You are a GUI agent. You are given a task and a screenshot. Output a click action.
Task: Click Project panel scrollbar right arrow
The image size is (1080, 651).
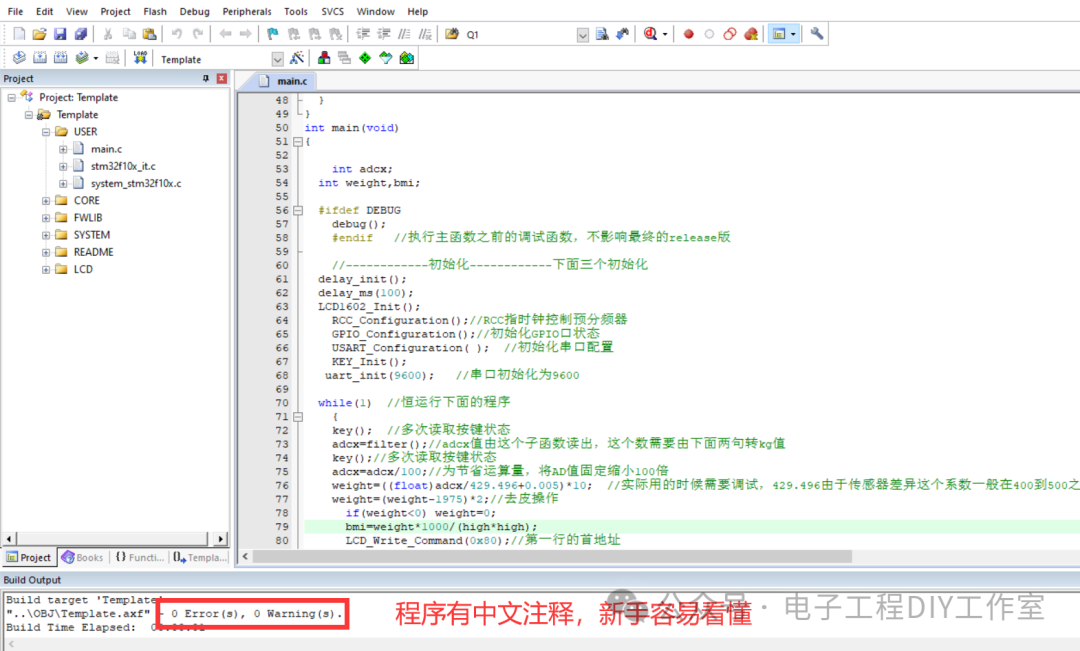220,539
